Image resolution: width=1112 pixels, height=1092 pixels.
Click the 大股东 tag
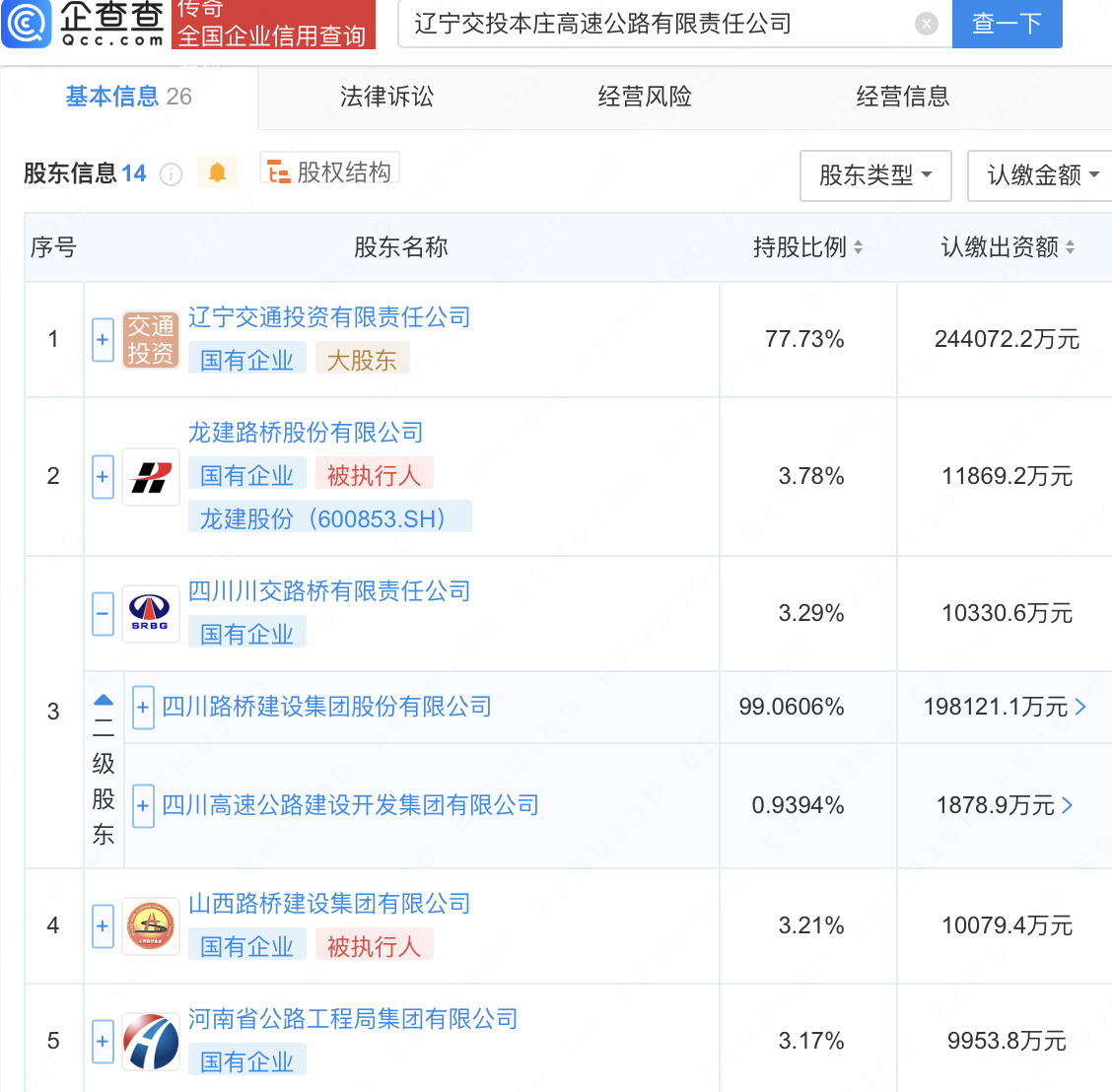362,360
